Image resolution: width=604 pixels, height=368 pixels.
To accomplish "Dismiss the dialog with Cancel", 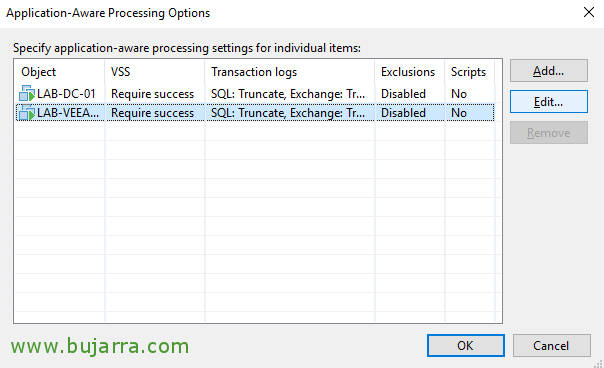I will pos(551,345).
